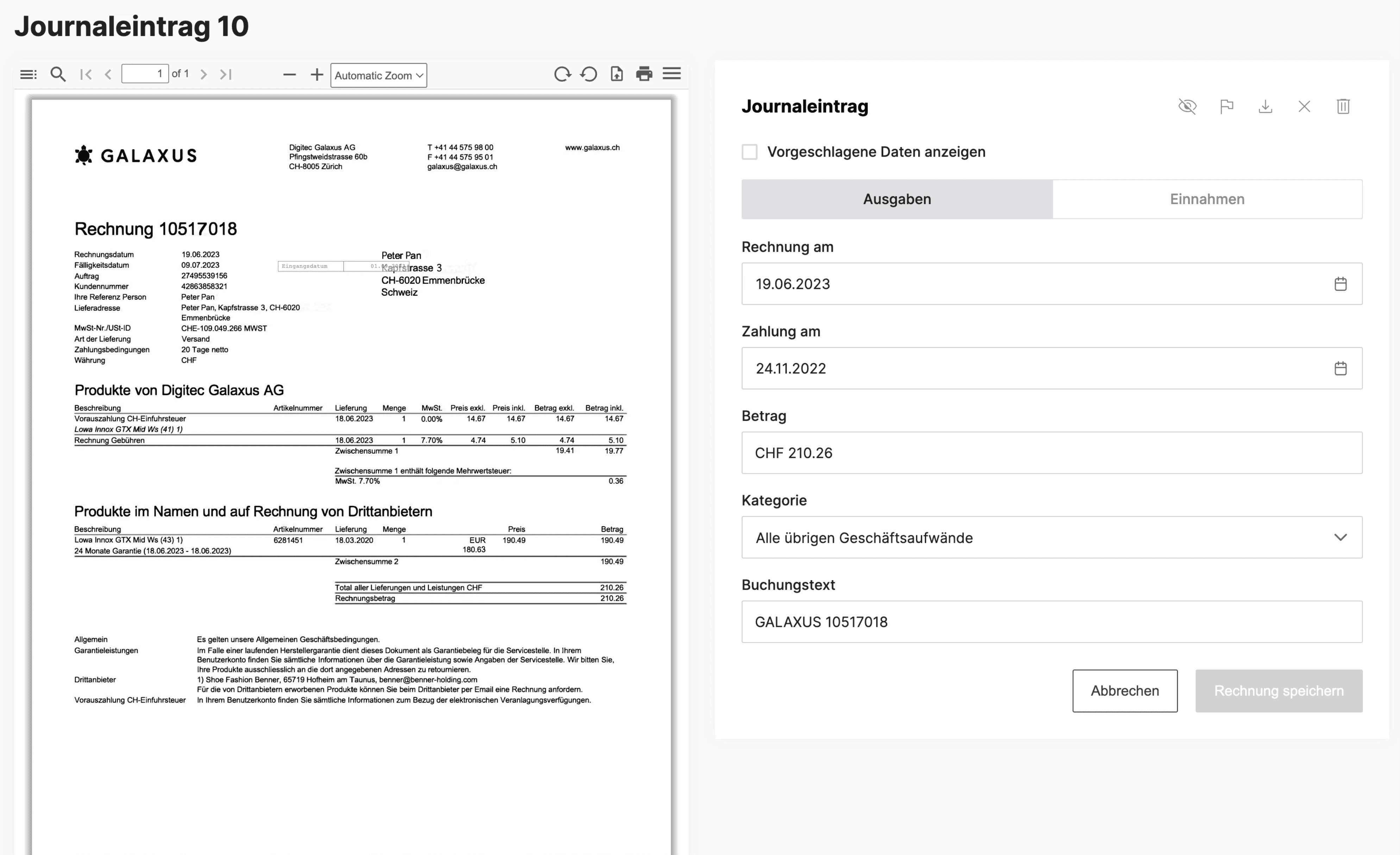
Task: Open the Kategorie dropdown
Action: pyautogui.click(x=1052, y=537)
